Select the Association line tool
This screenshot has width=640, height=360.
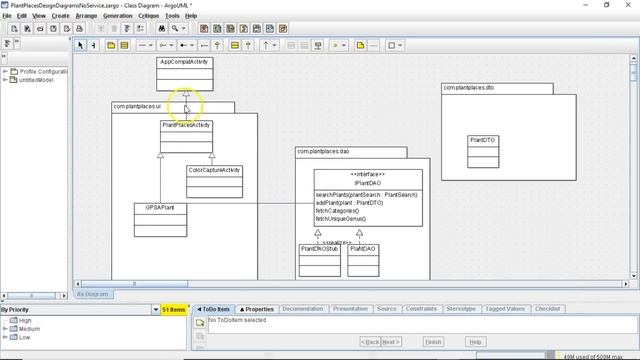(142, 45)
